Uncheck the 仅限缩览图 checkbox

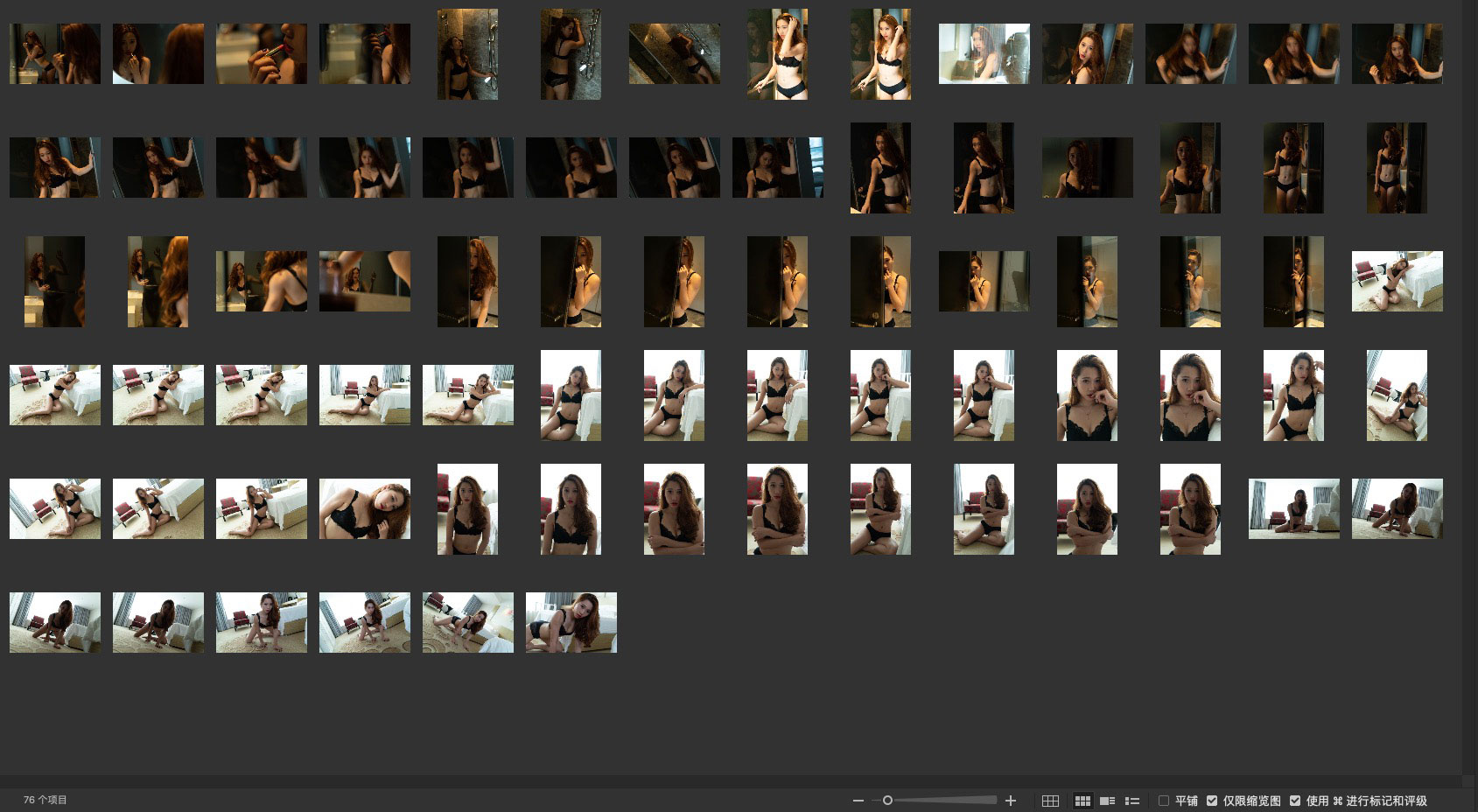(1212, 801)
